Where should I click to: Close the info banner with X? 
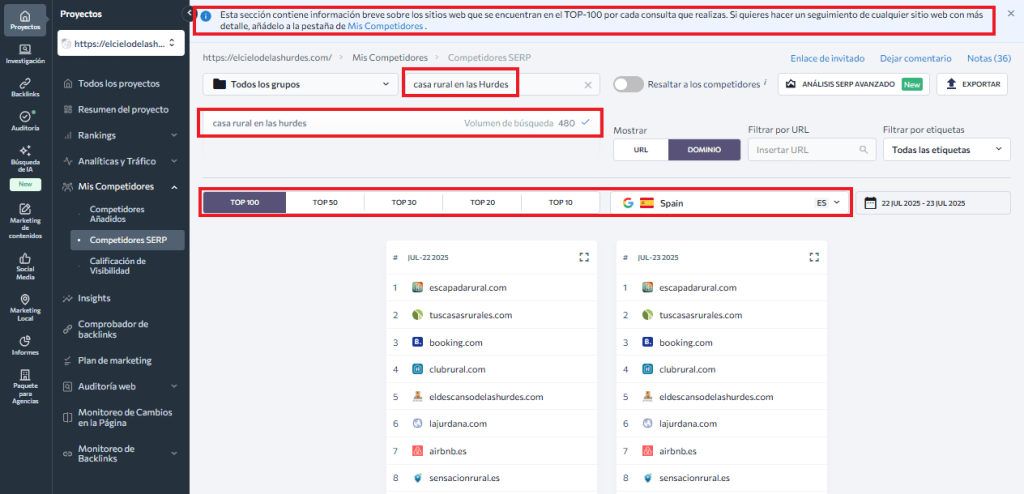tap(1011, 14)
